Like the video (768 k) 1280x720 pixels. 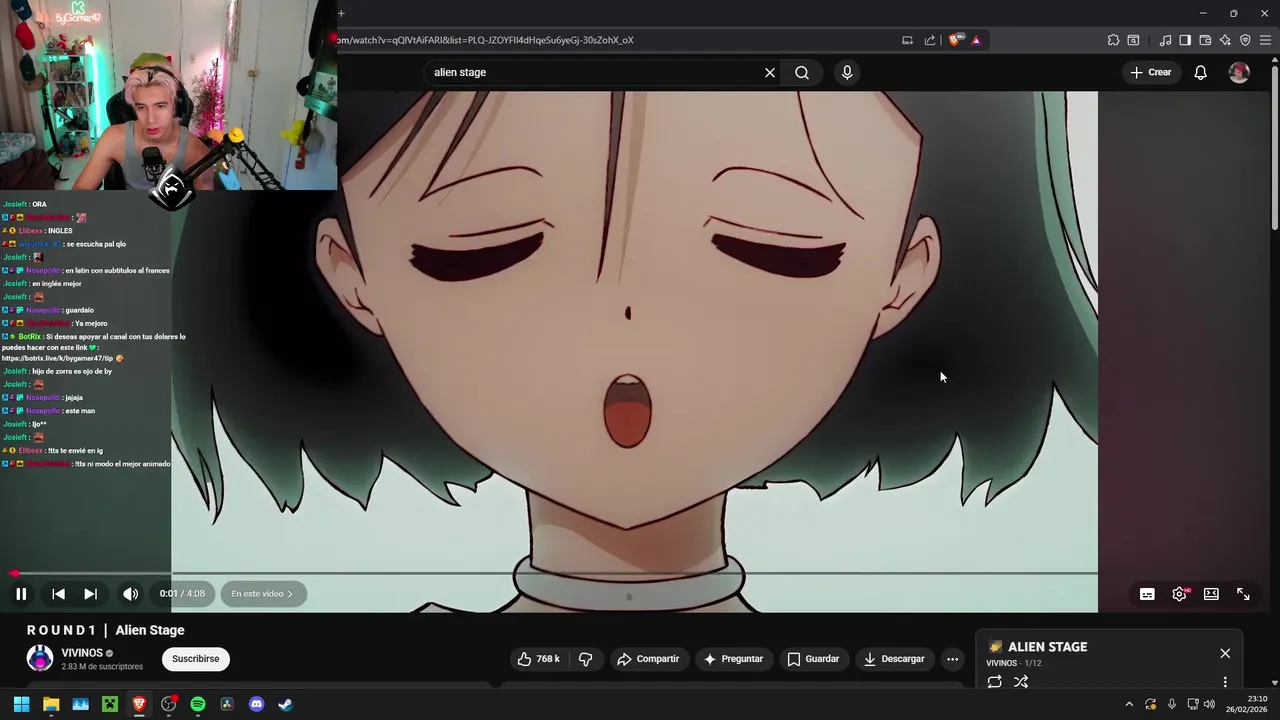tap(538, 659)
